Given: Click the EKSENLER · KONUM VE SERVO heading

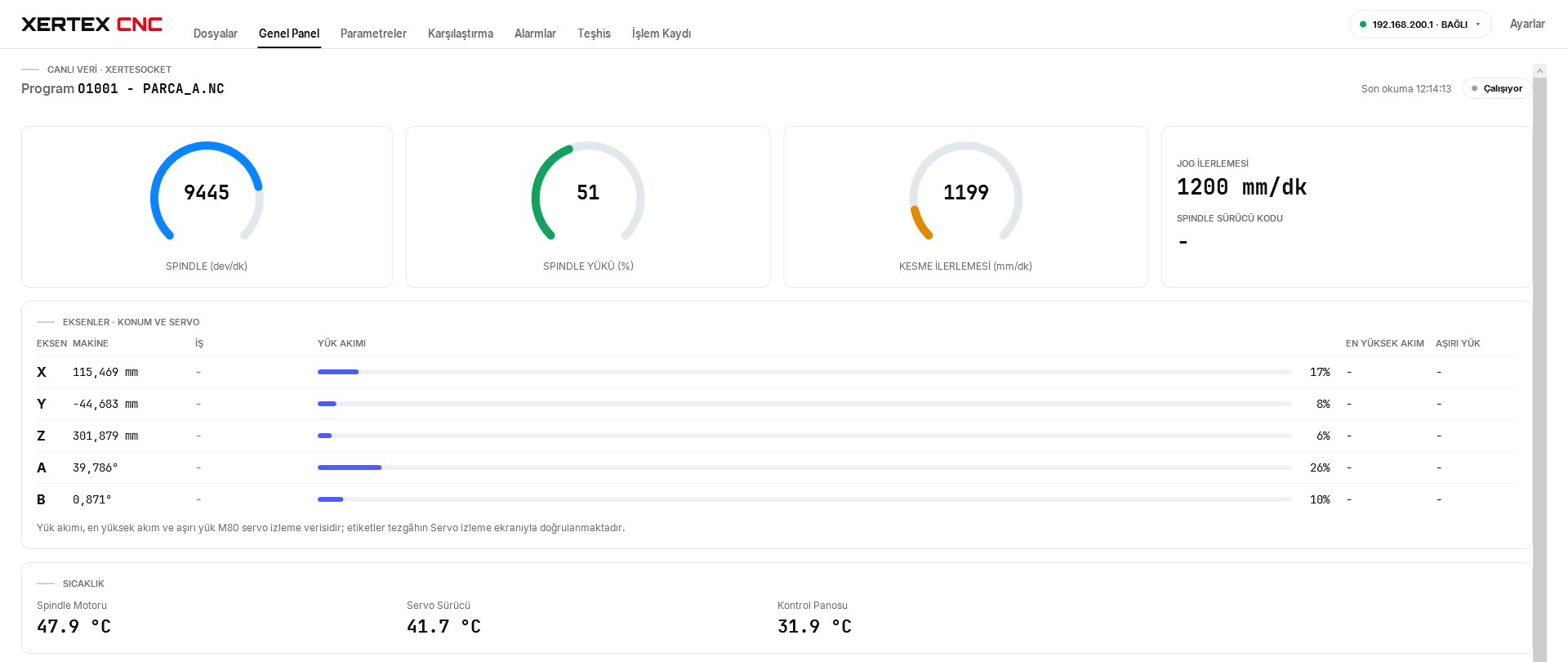Looking at the screenshot, I should pos(131,322).
